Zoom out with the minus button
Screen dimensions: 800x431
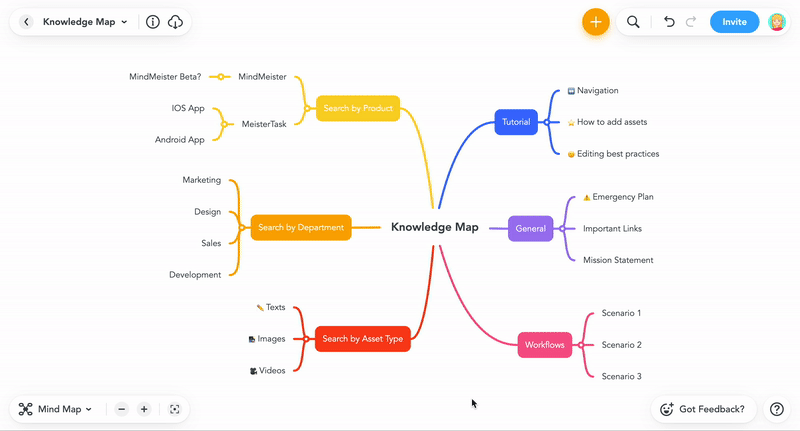[x=121, y=409]
